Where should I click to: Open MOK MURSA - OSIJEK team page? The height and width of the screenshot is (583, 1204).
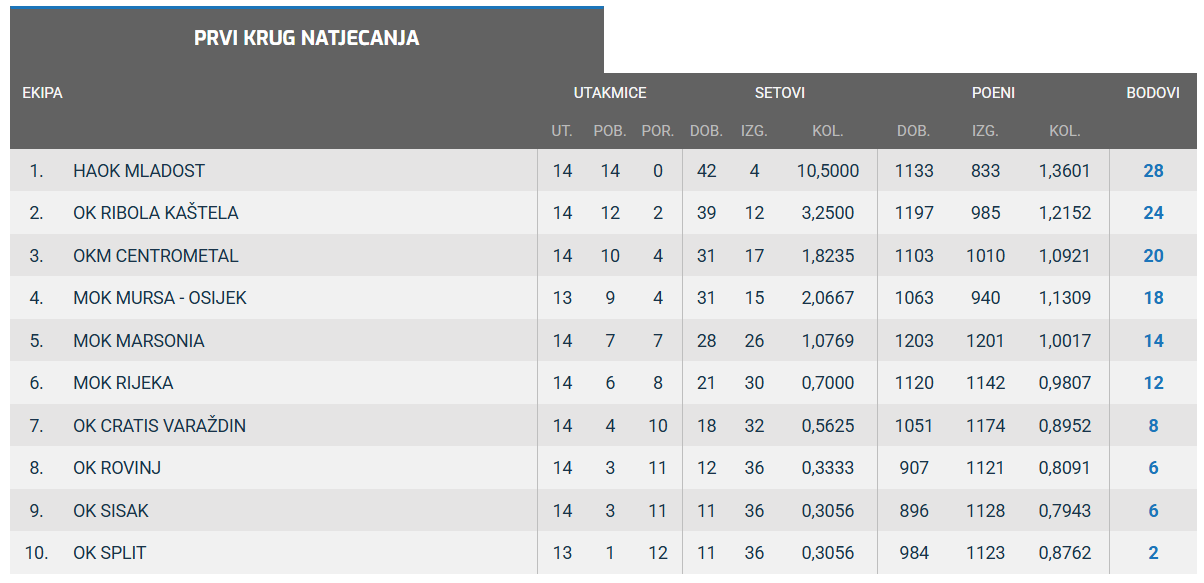(159, 298)
